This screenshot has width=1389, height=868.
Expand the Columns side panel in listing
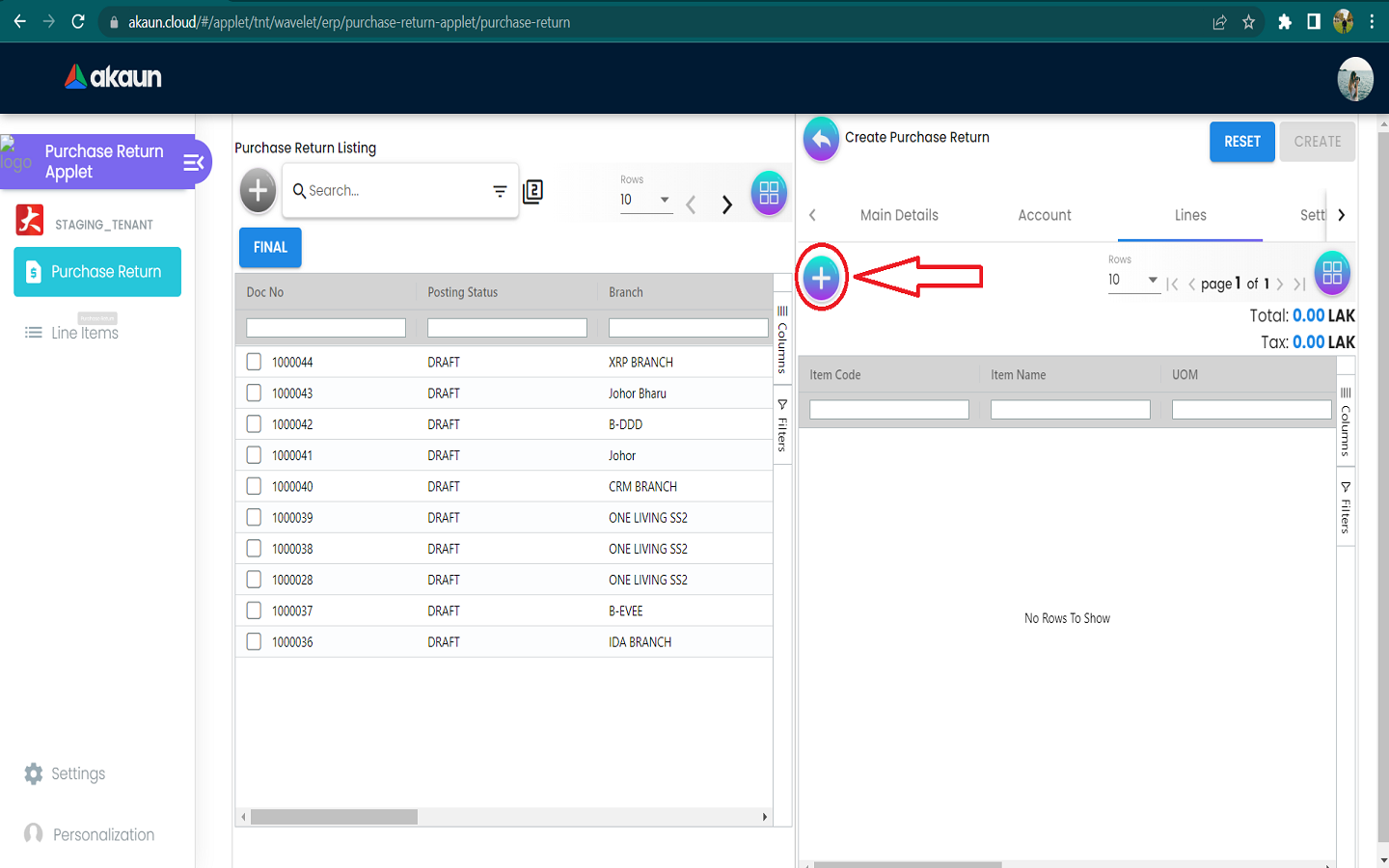coord(782,339)
